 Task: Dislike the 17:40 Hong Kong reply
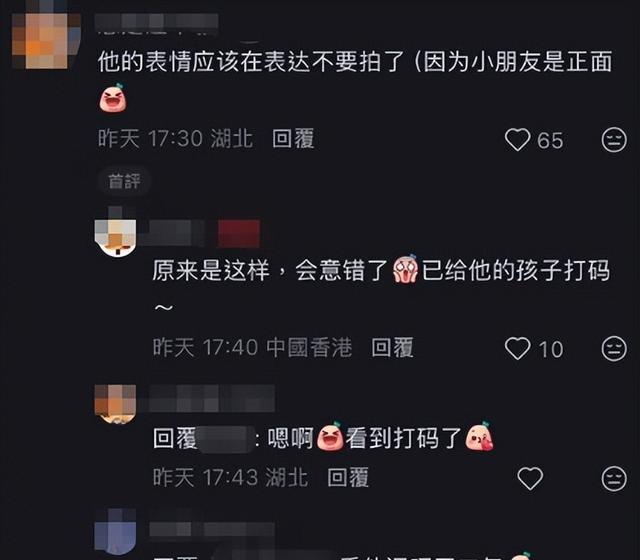(x=614, y=349)
